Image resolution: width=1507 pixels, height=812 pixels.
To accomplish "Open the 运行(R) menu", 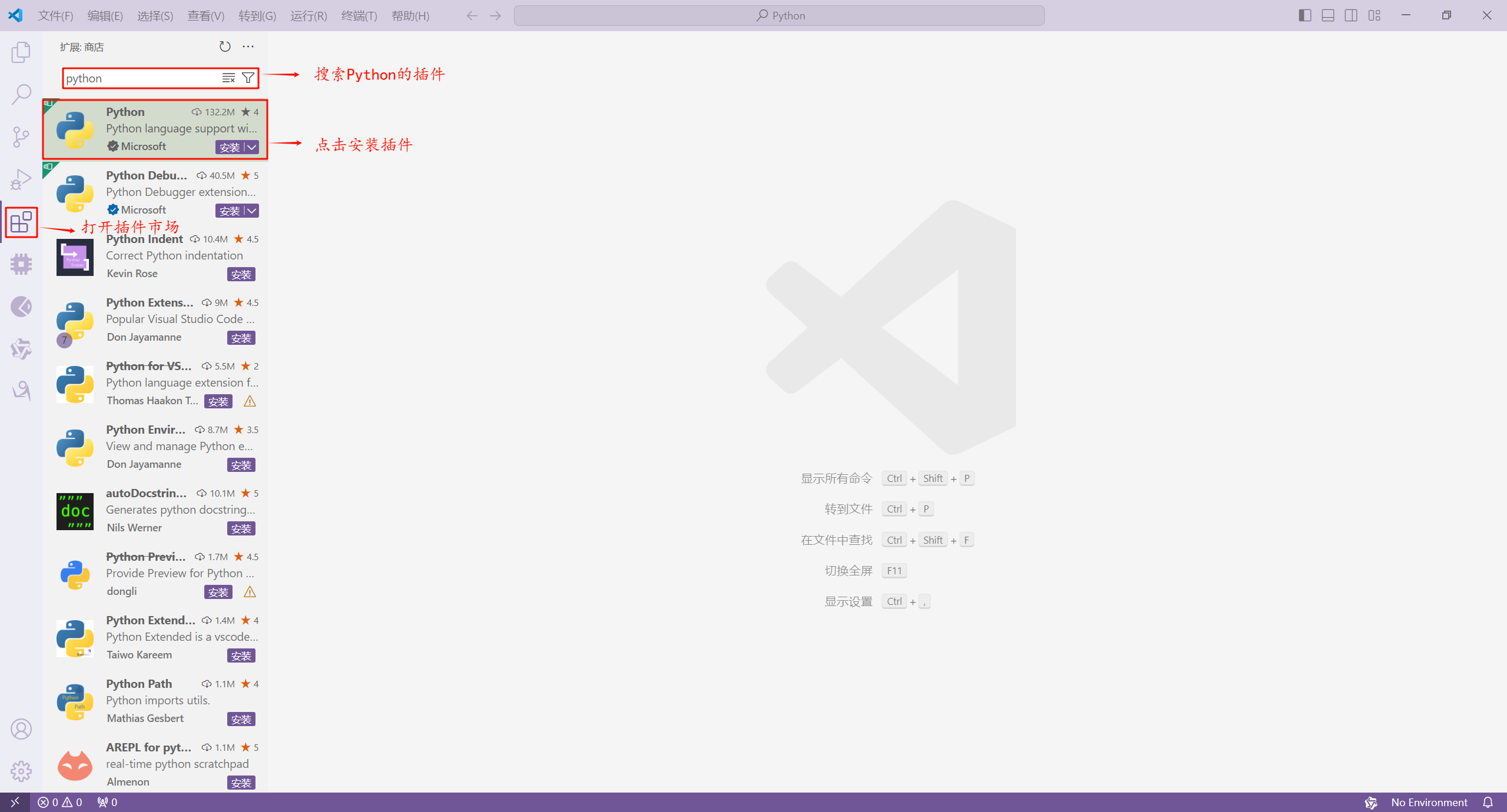I will tap(308, 16).
